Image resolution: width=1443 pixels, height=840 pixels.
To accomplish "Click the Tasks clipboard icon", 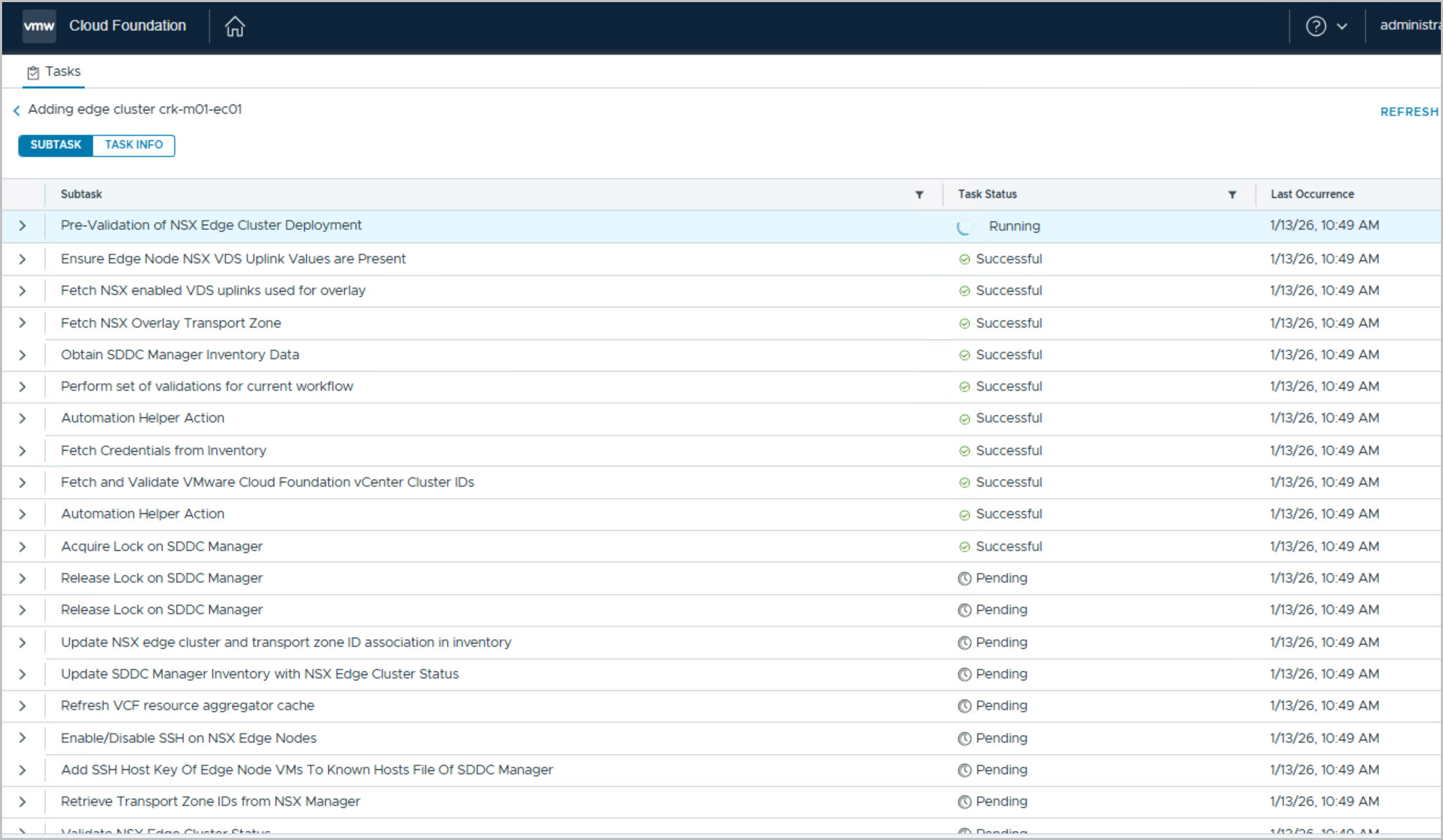I will 33,72.
